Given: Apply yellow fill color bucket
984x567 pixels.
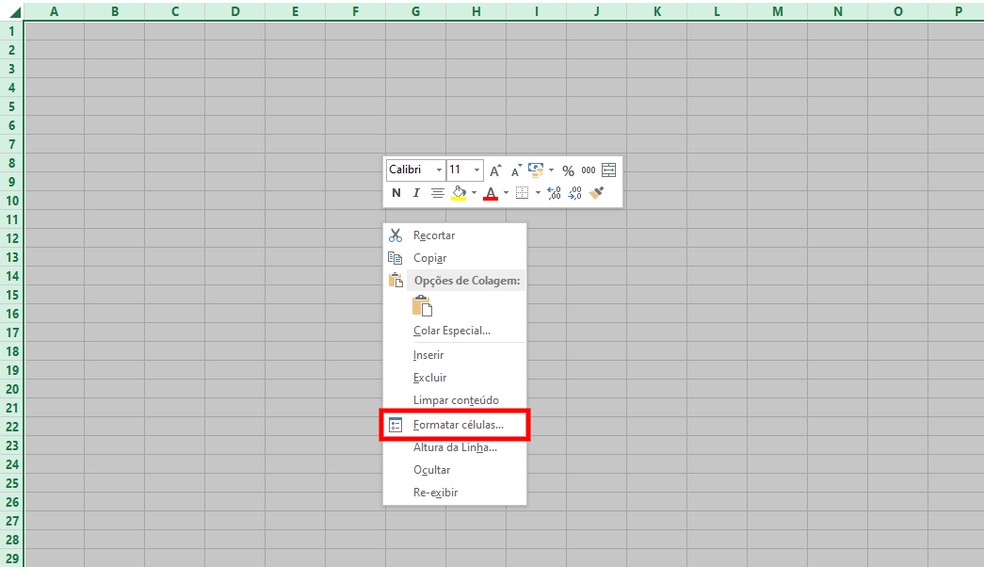Looking at the screenshot, I should tap(459, 193).
